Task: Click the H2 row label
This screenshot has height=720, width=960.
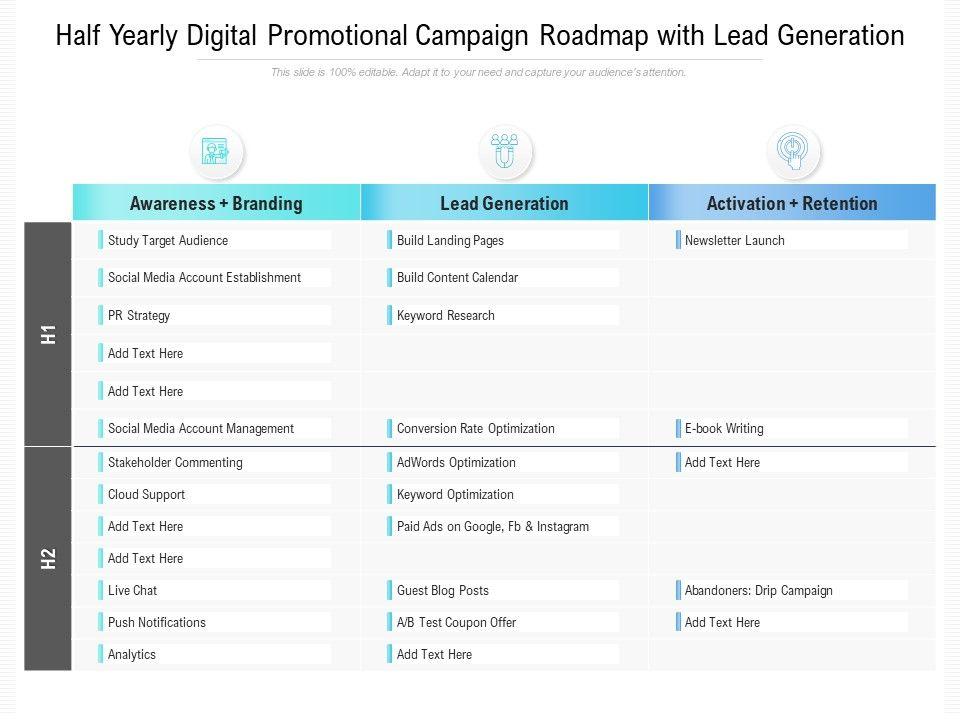Action: pos(48,558)
